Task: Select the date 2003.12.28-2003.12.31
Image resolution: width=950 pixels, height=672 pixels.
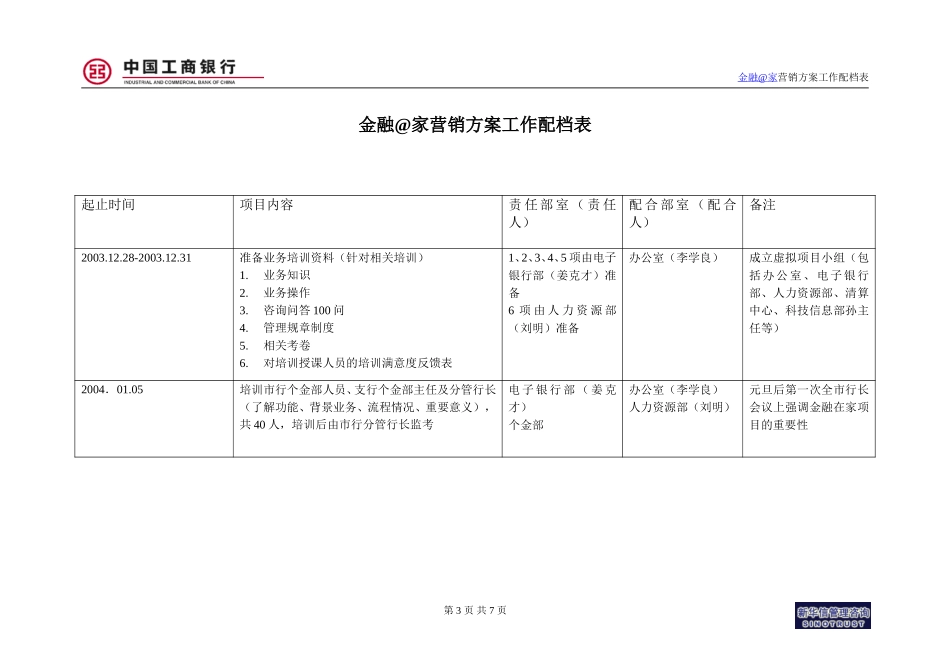Action: (136, 258)
